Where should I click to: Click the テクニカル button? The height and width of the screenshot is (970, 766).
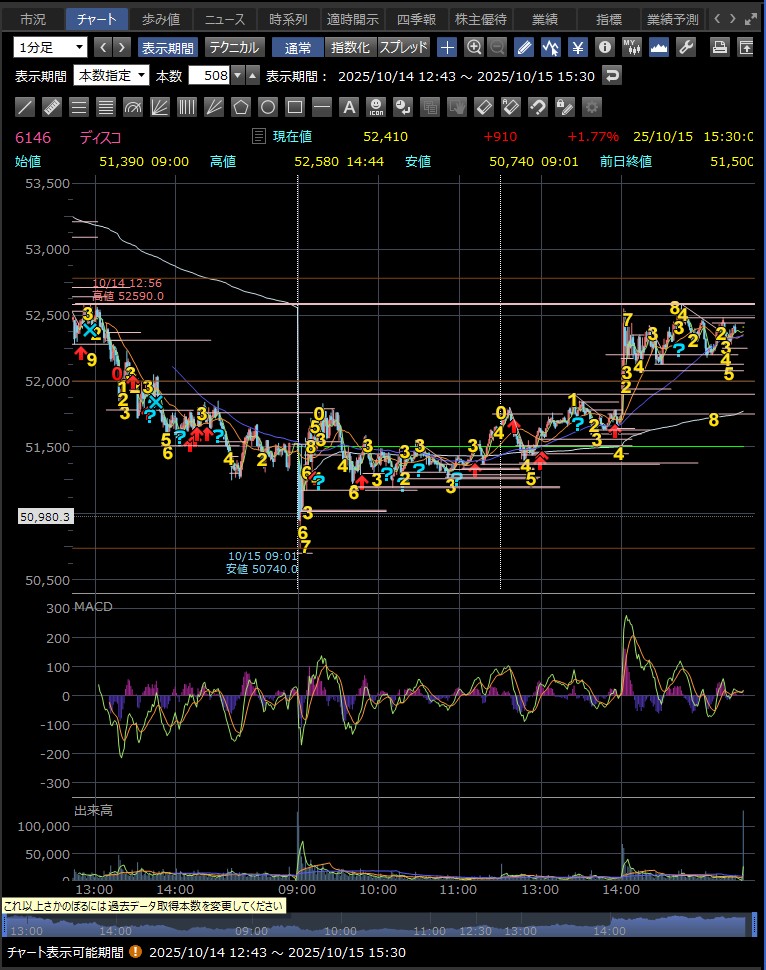click(x=235, y=47)
